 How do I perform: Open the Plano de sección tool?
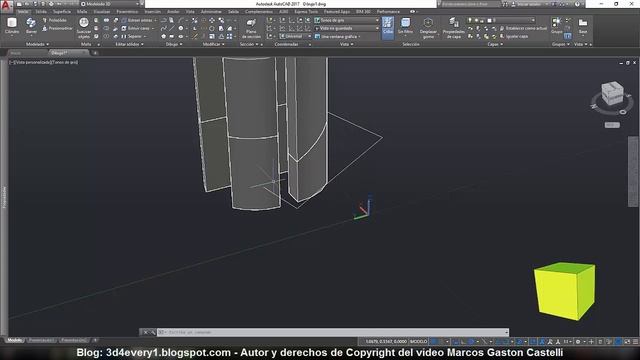pos(251,28)
